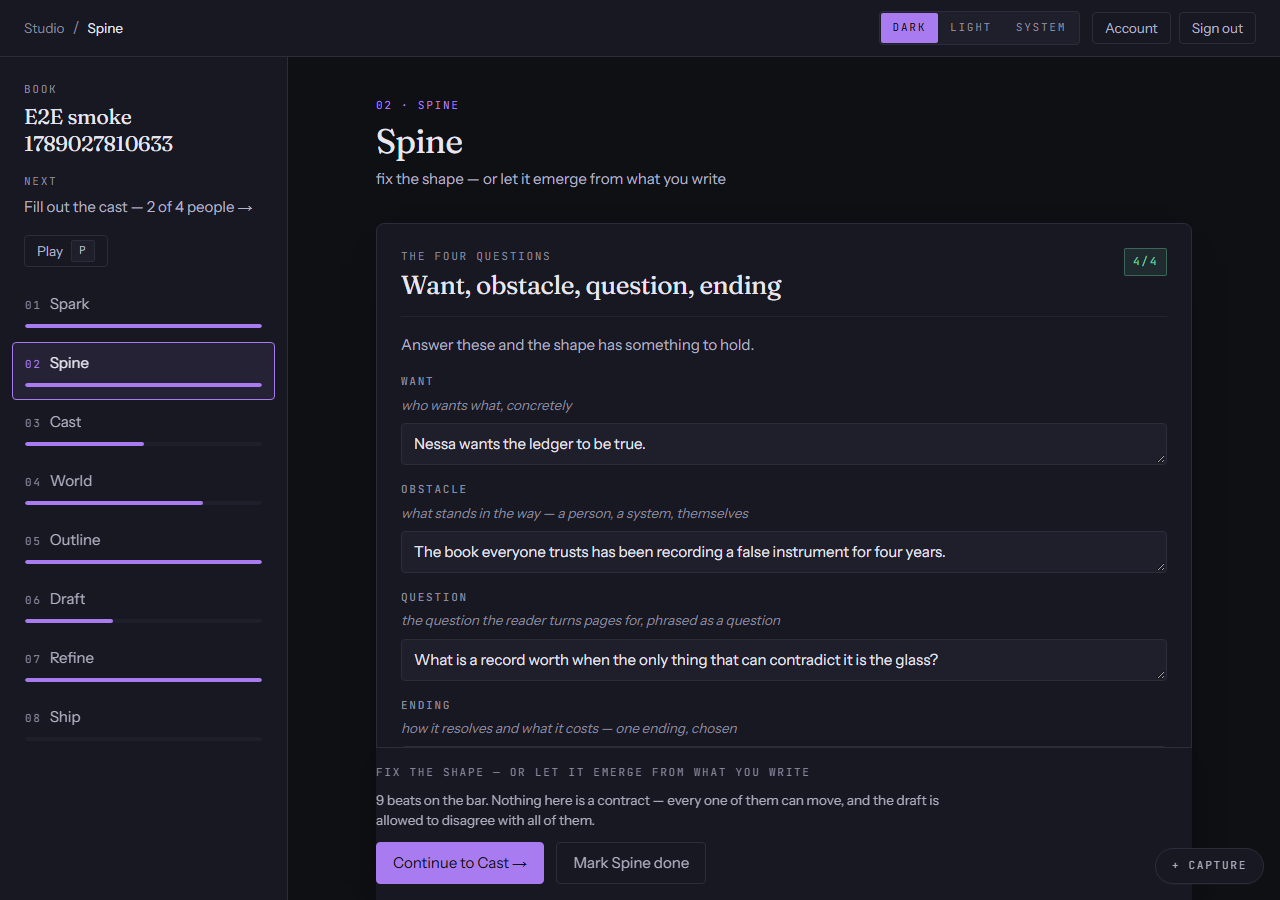
Task: Open the 06 Draft step
Action: click(143, 606)
